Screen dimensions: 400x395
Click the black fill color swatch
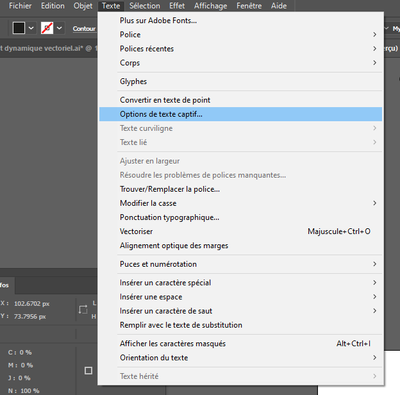pyautogui.click(x=19, y=28)
